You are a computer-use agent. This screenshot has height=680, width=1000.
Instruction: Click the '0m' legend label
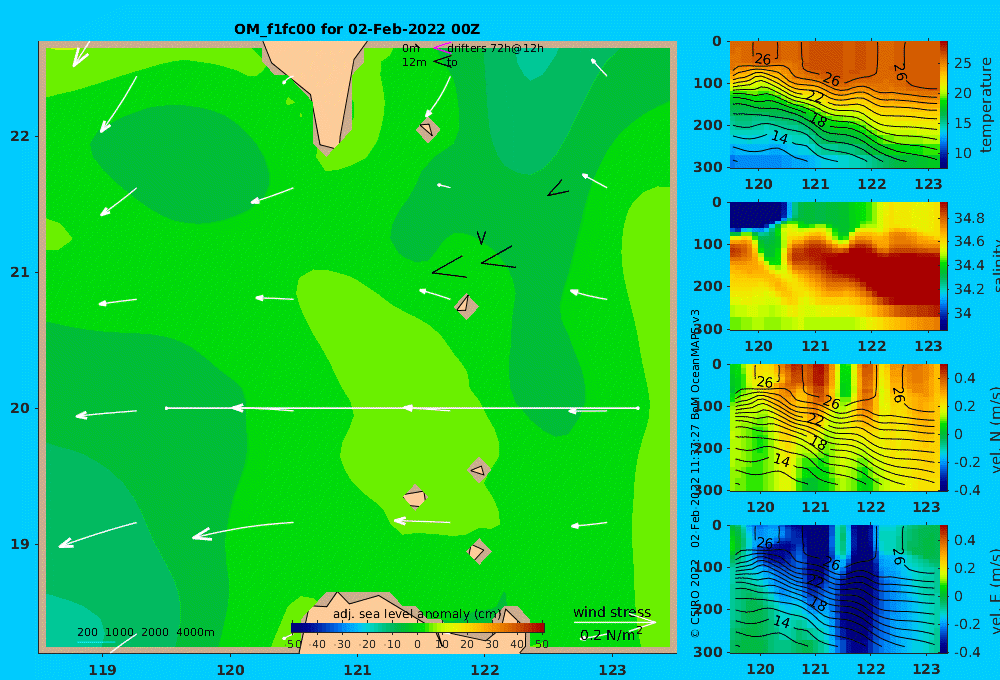411,48
